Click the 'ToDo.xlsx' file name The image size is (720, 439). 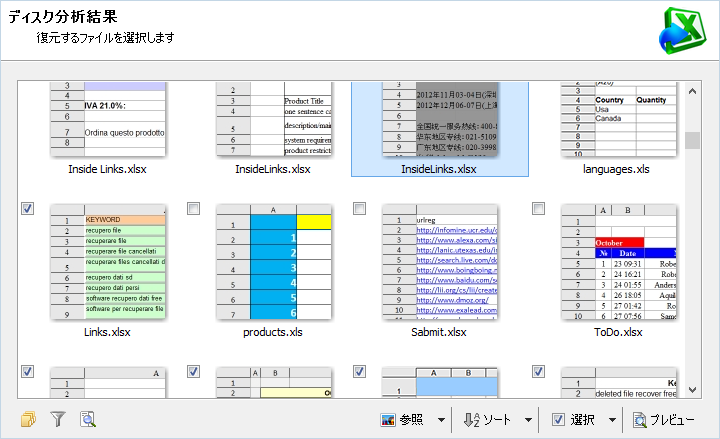618,332
